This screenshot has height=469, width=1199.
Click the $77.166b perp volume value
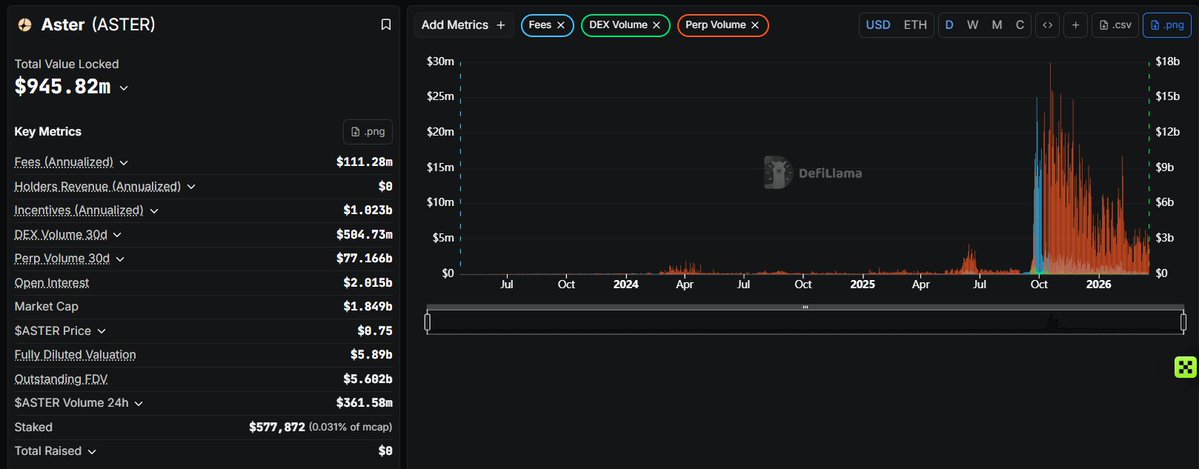(x=364, y=259)
